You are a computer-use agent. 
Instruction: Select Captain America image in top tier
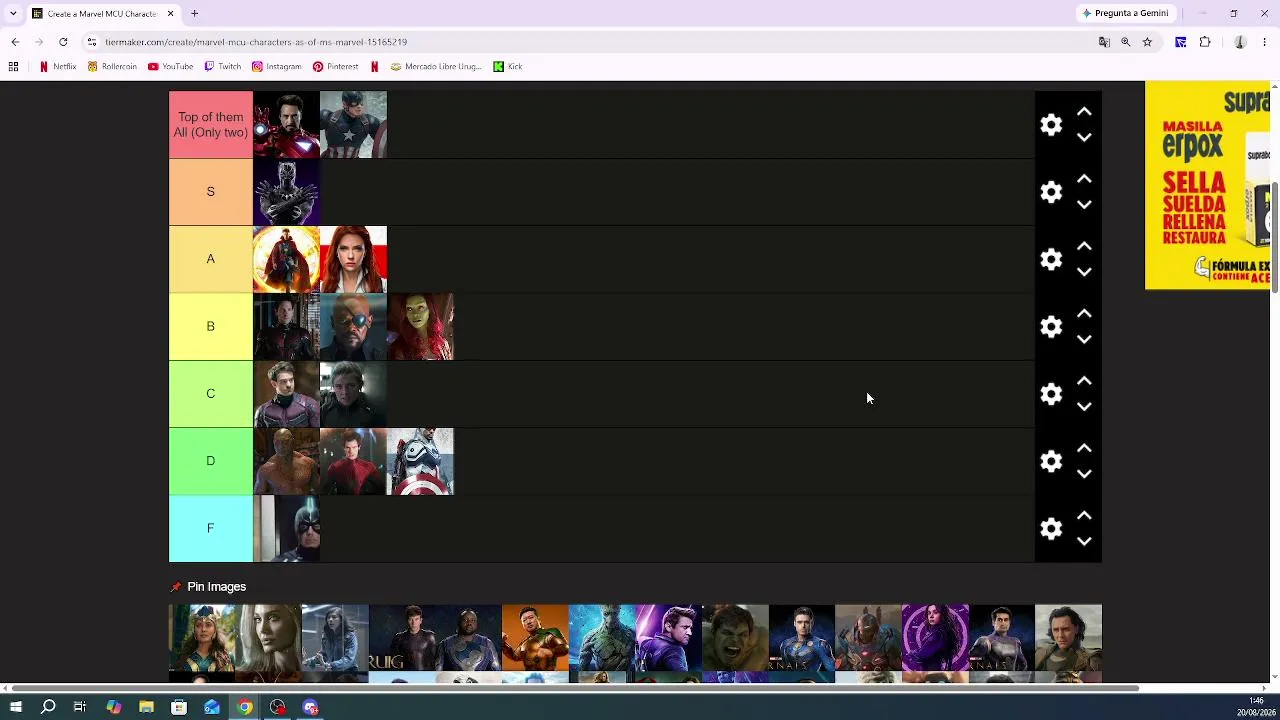[x=353, y=125]
